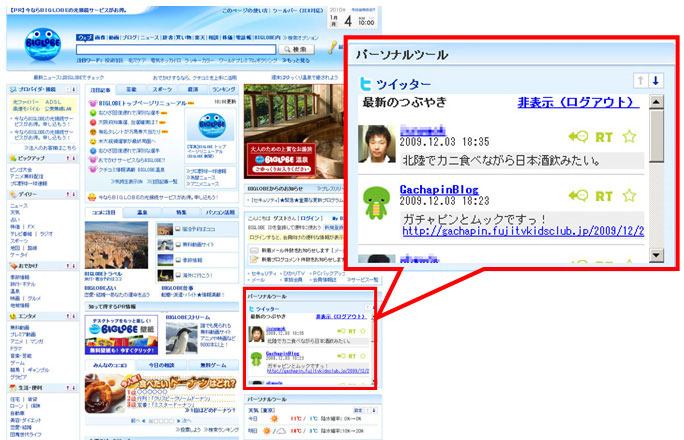Move Twitter tool down using enlarged blue arrow
Viewport: 684px width, 440px height.
pyautogui.click(x=656, y=80)
